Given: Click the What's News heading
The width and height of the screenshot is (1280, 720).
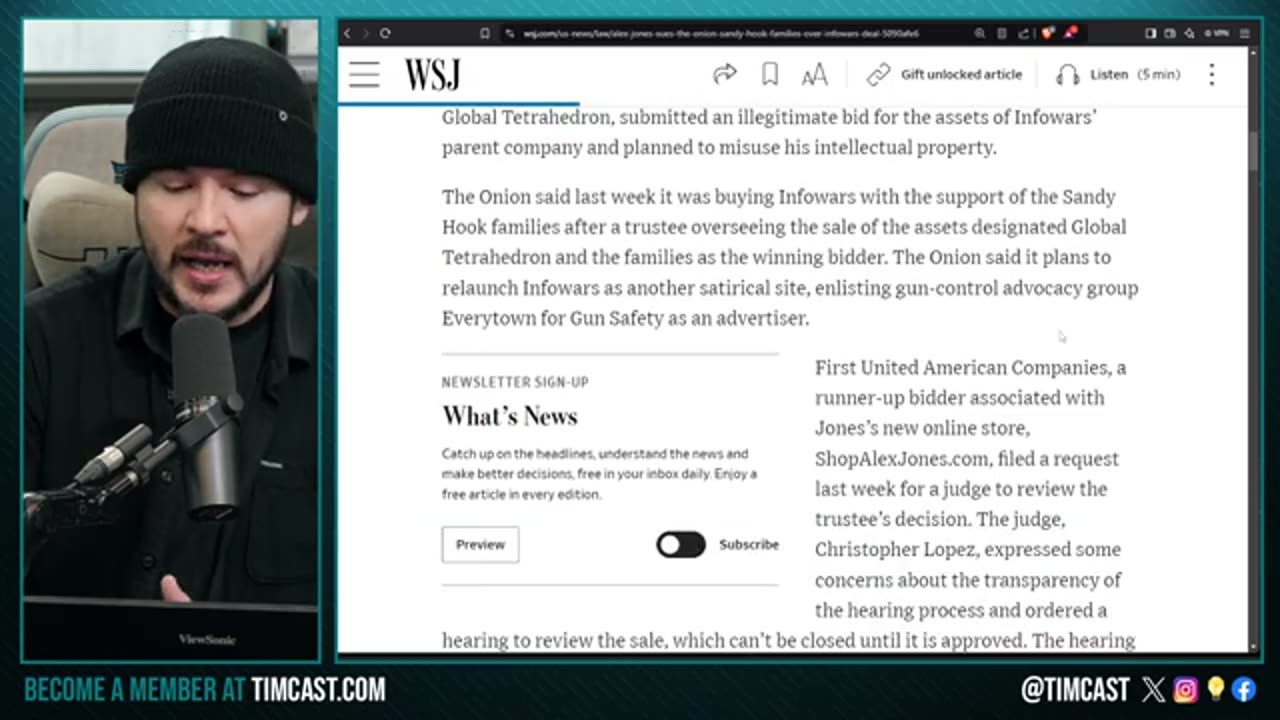Looking at the screenshot, I should coord(510,416).
